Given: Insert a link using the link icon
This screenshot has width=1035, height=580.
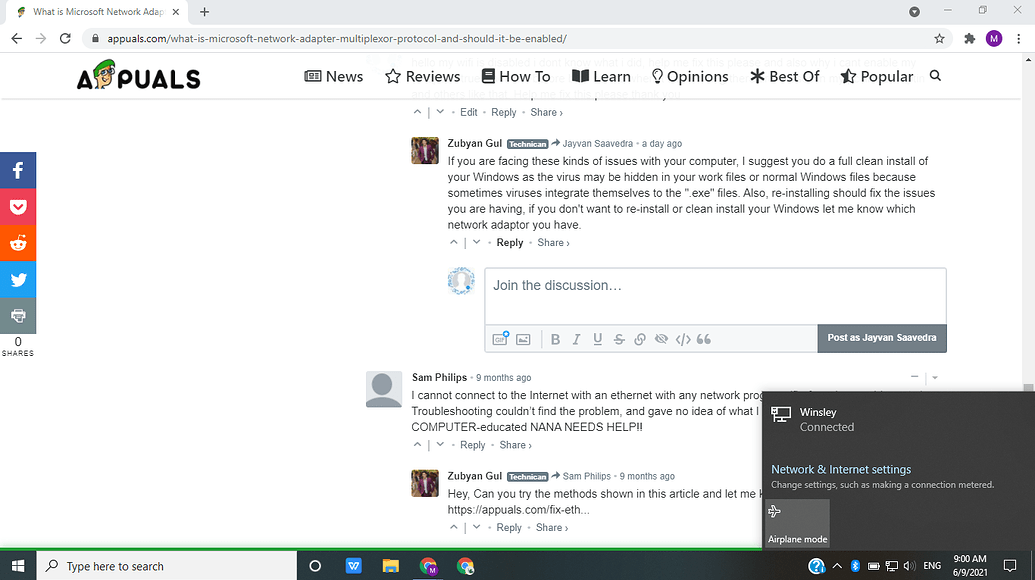Looking at the screenshot, I should point(639,339).
